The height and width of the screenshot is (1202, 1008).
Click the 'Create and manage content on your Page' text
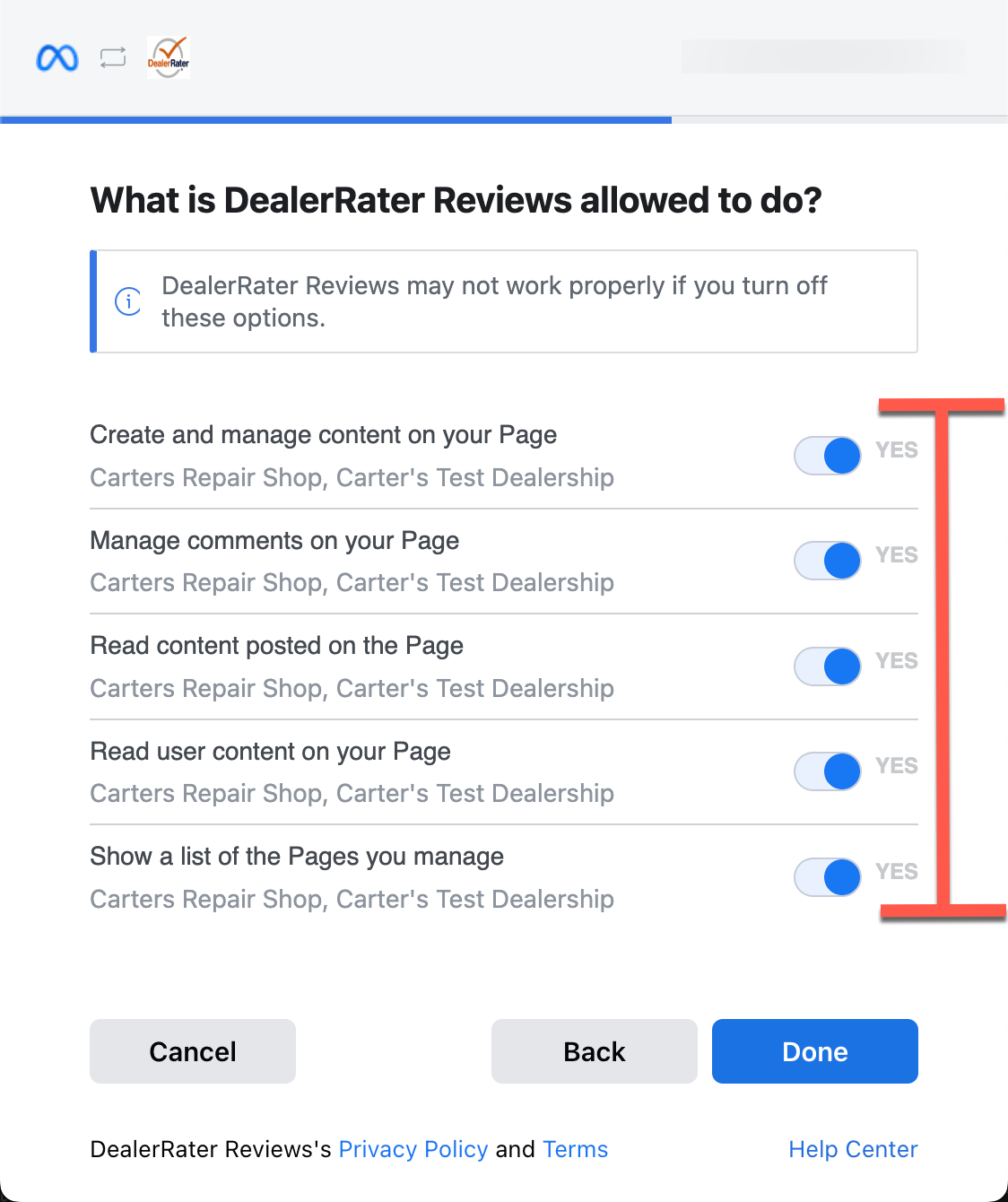pyautogui.click(x=324, y=435)
